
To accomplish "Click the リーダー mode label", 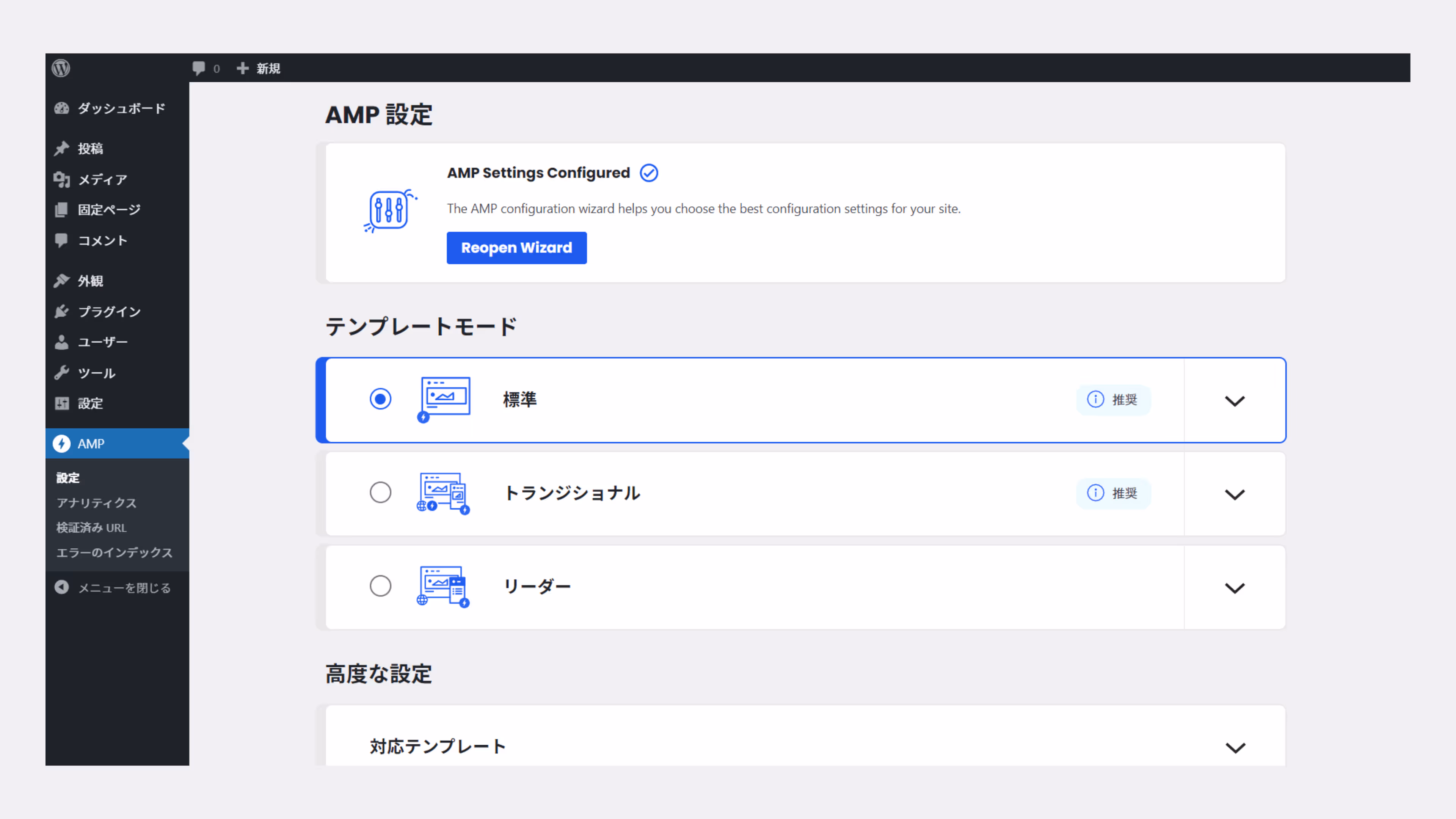I will [x=537, y=586].
